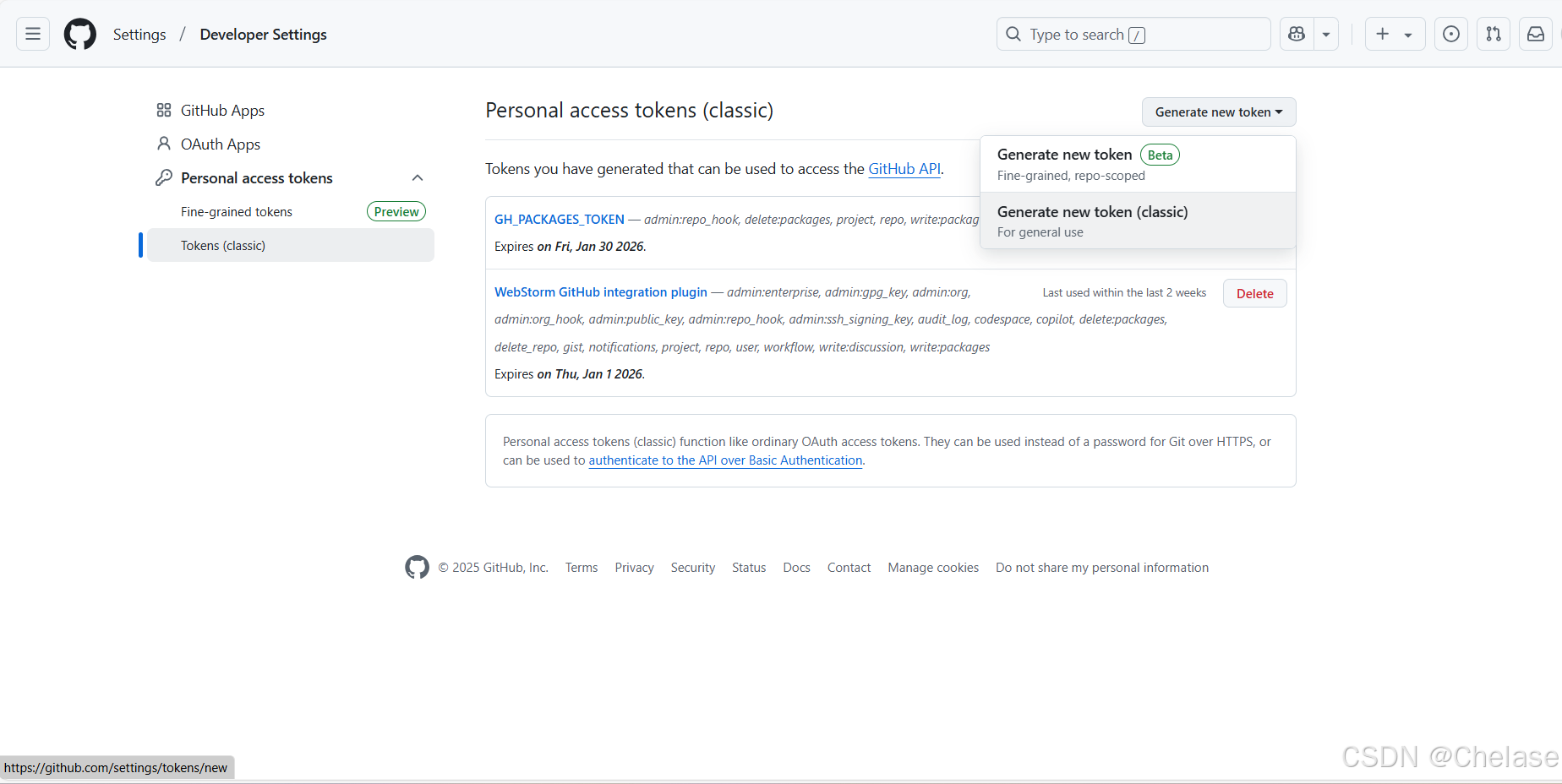Open Developer Settings breadcrumb link
This screenshot has height=784, width=1562.
pyautogui.click(x=264, y=35)
